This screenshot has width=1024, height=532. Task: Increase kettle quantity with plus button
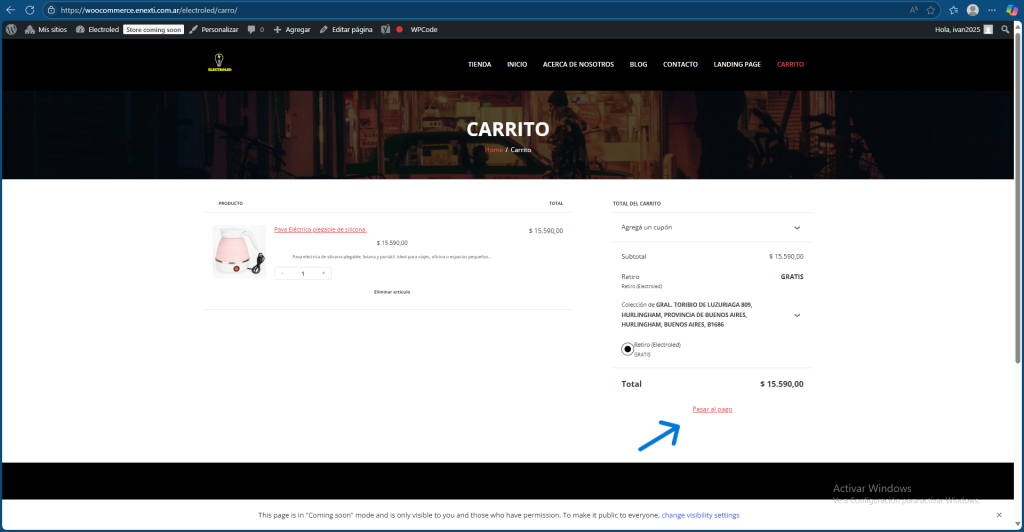tap(323, 273)
